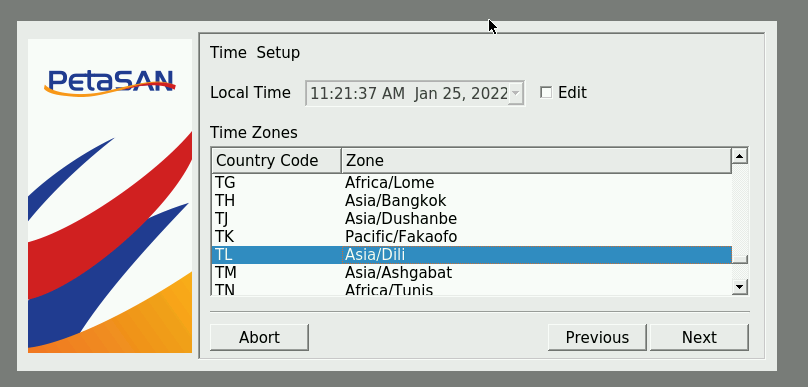Select the Asia/Bangkok time zone row
The image size is (808, 387).
[x=472, y=200]
